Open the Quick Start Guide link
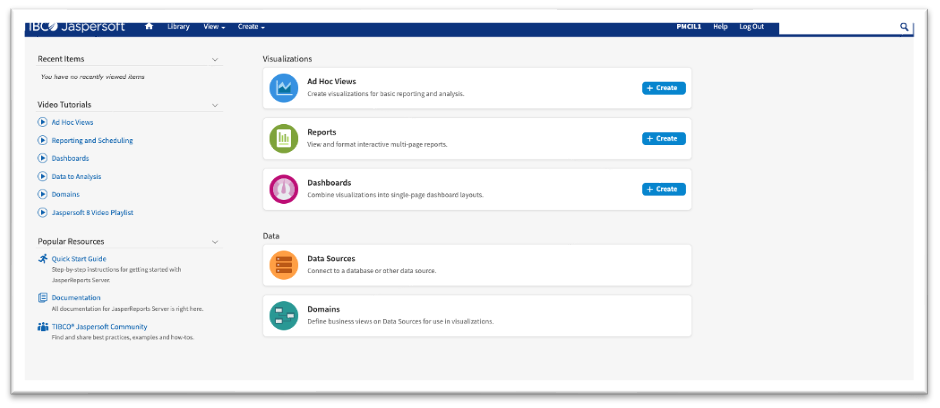The image size is (940, 408). pyautogui.click(x=79, y=259)
